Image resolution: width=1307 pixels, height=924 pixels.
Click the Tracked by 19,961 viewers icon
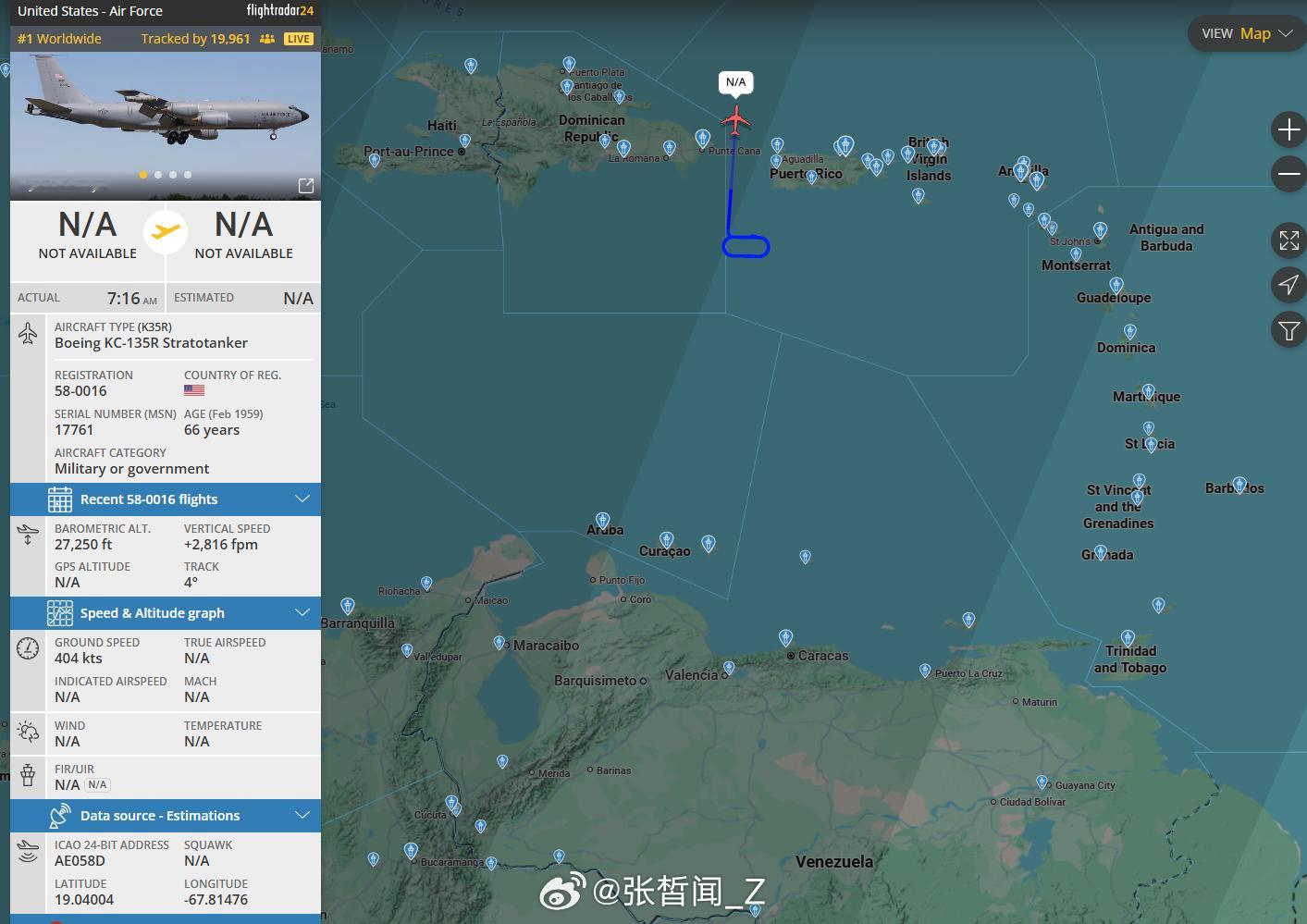tap(267, 39)
